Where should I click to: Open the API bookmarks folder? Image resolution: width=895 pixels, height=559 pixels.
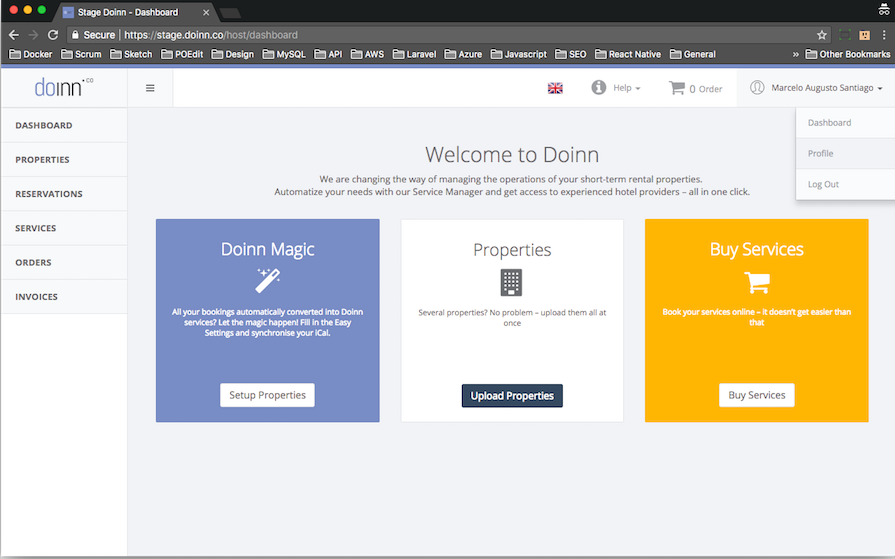point(328,54)
